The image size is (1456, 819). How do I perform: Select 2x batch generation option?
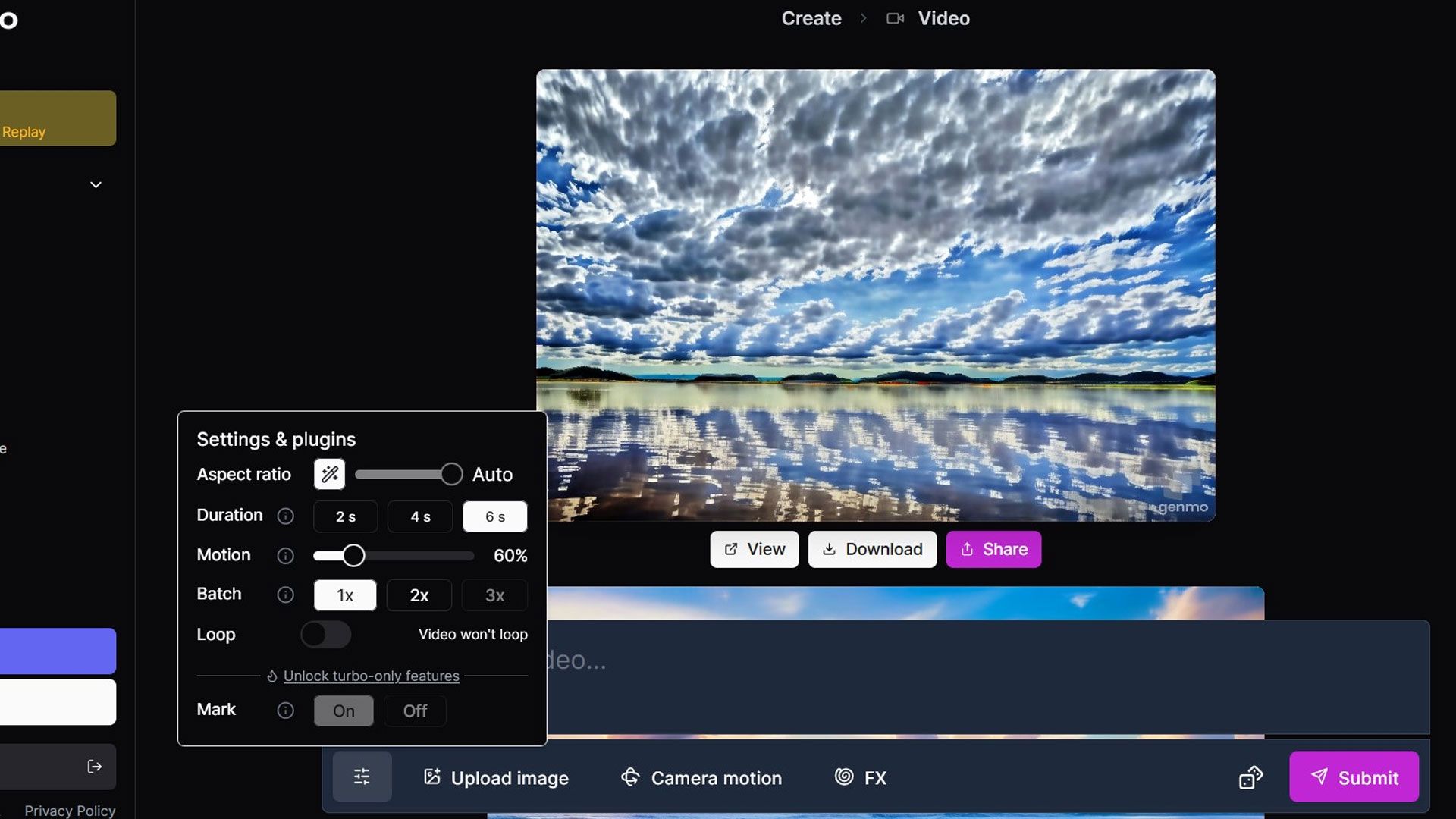pos(419,595)
